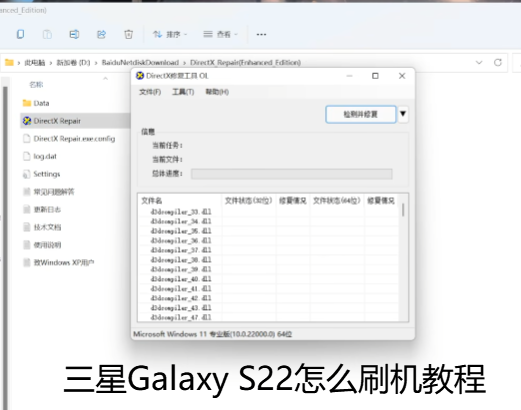The height and width of the screenshot is (410, 521).
Task: Maximize the DirectX repair tool window
Action: click(x=375, y=76)
